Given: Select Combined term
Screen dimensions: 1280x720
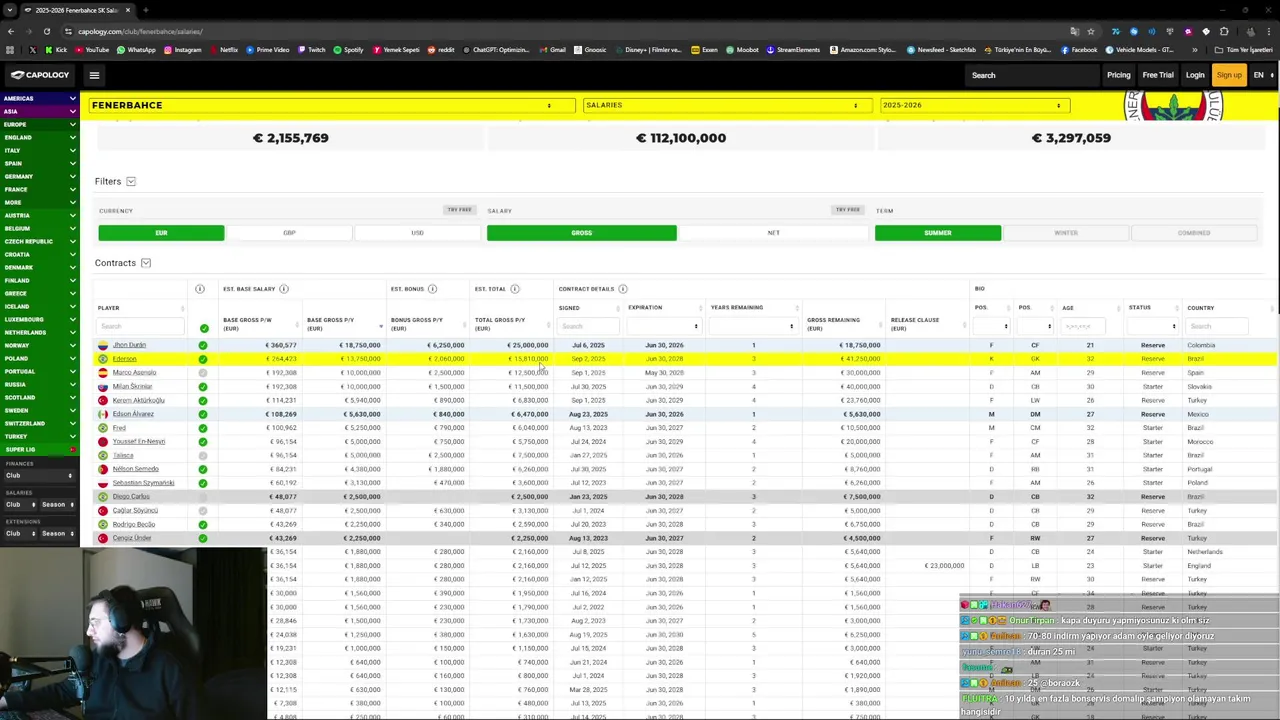Looking at the screenshot, I should coord(1193,233).
